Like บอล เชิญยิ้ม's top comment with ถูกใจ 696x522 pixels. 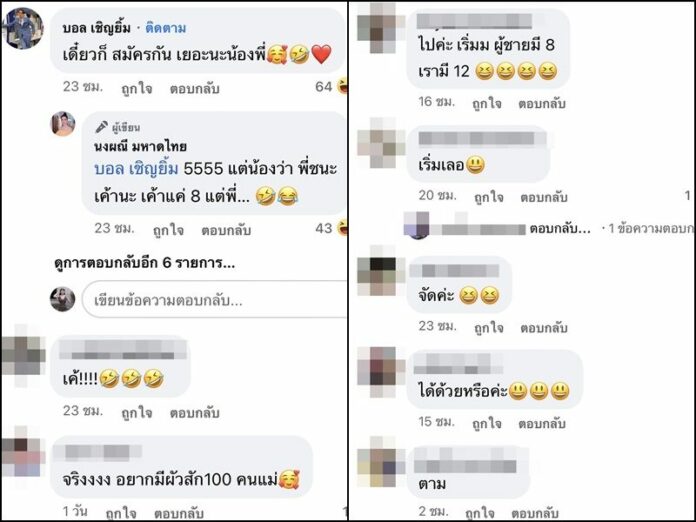pos(137,89)
